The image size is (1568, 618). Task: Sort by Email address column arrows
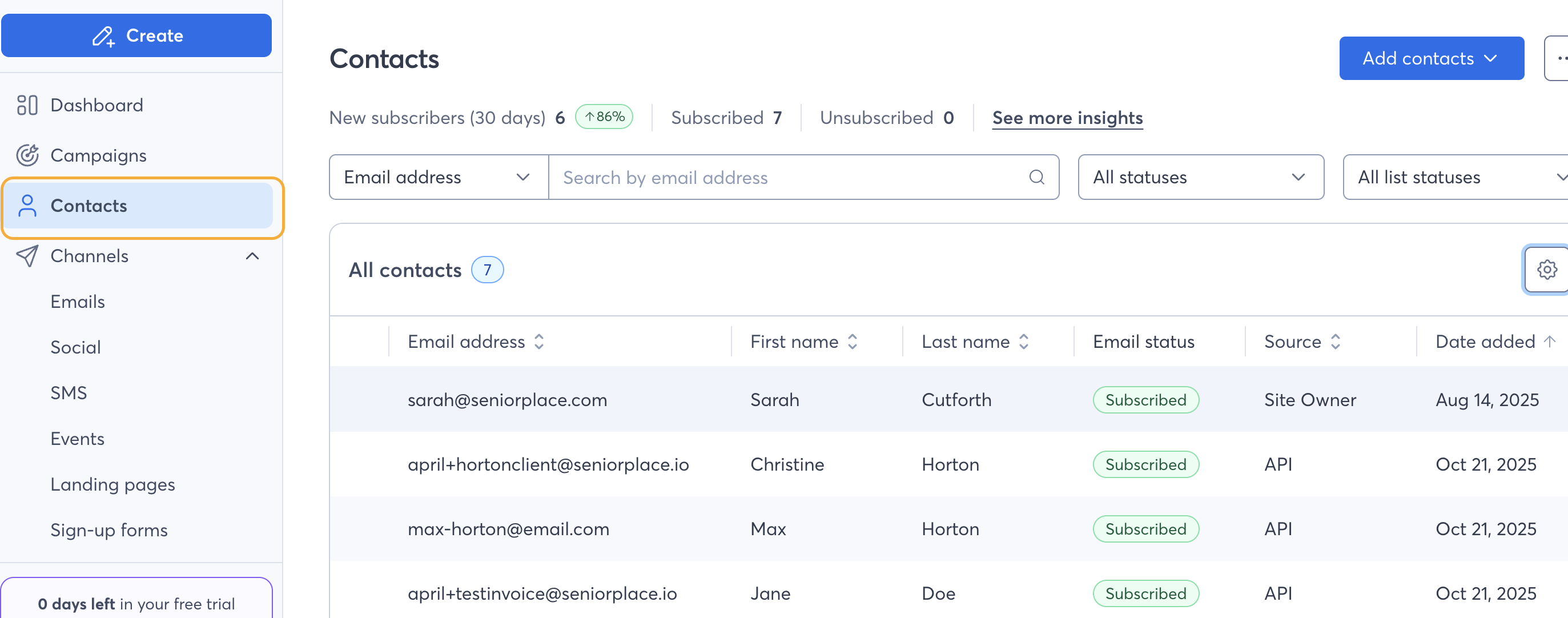(538, 342)
